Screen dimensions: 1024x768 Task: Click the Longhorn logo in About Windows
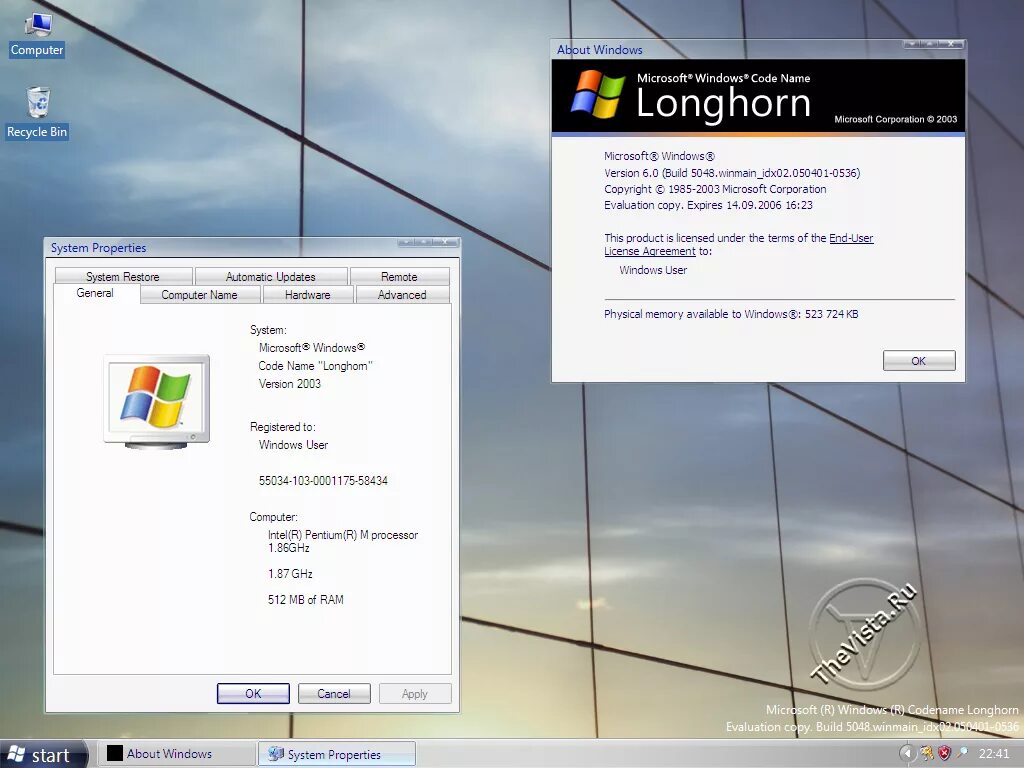pos(600,95)
